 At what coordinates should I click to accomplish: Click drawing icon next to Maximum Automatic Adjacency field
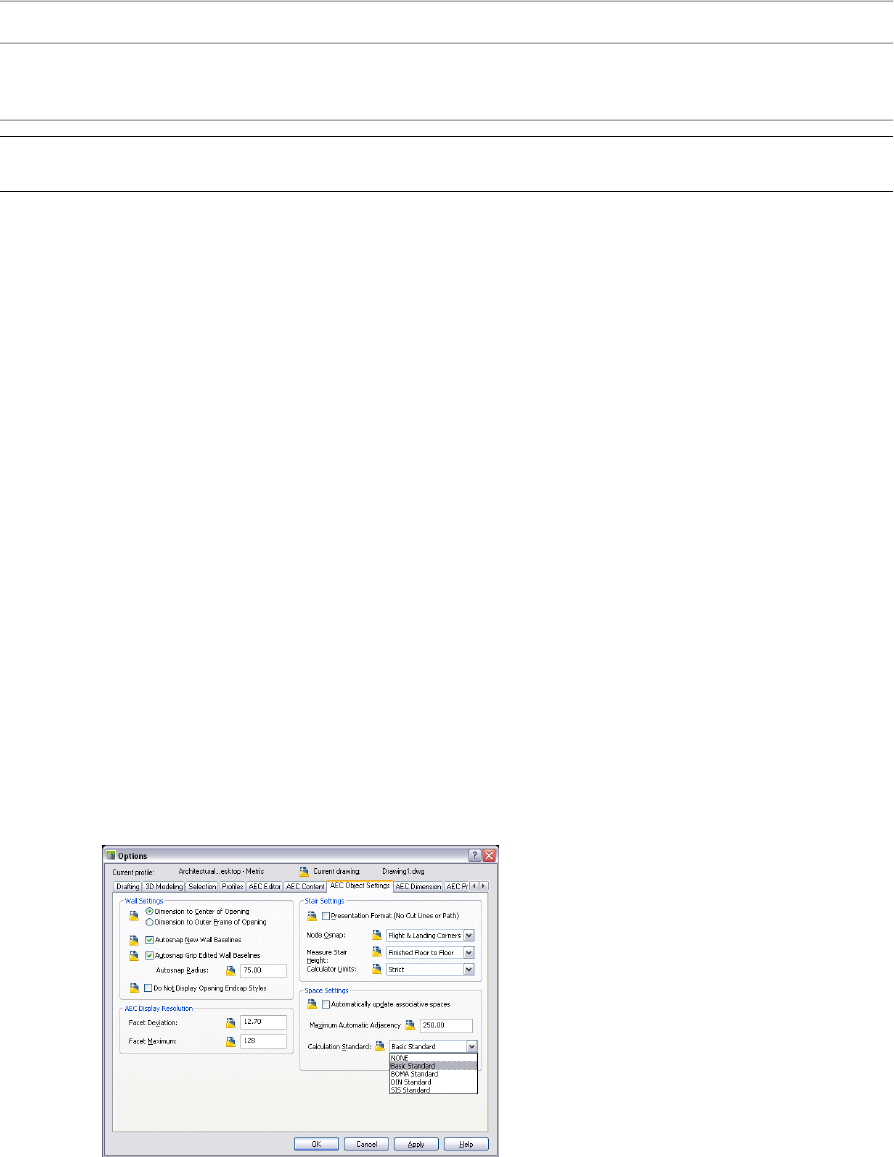point(410,1025)
